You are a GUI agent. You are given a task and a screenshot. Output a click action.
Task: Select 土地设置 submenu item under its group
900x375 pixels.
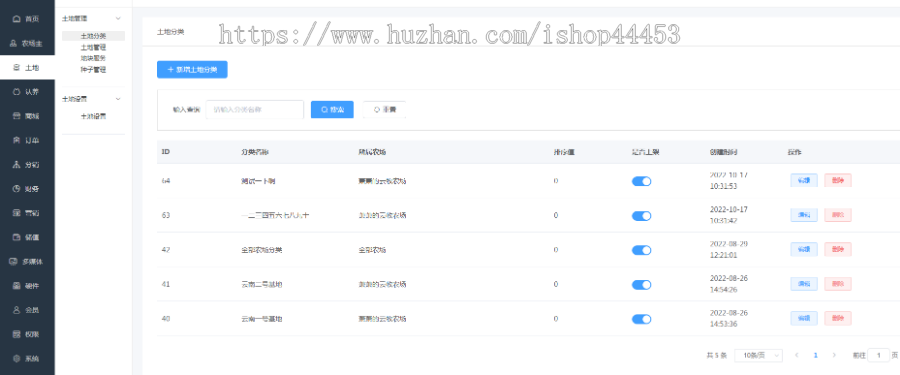coord(93,116)
